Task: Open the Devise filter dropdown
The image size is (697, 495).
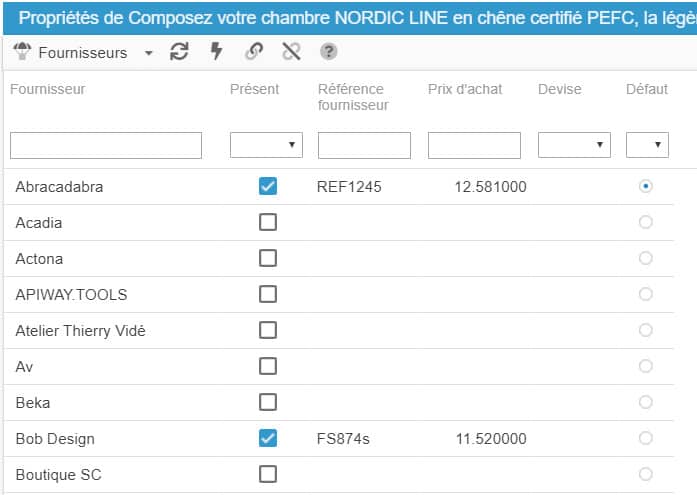Action: (x=574, y=145)
